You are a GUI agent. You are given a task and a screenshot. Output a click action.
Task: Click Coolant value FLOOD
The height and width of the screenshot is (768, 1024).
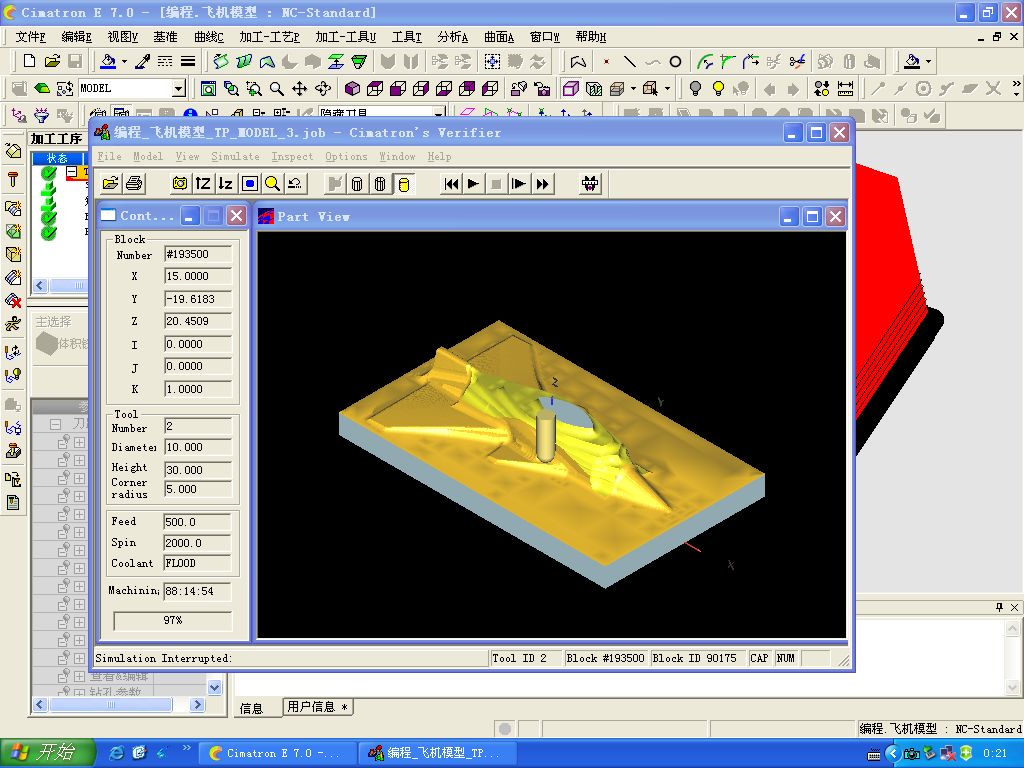pos(197,564)
